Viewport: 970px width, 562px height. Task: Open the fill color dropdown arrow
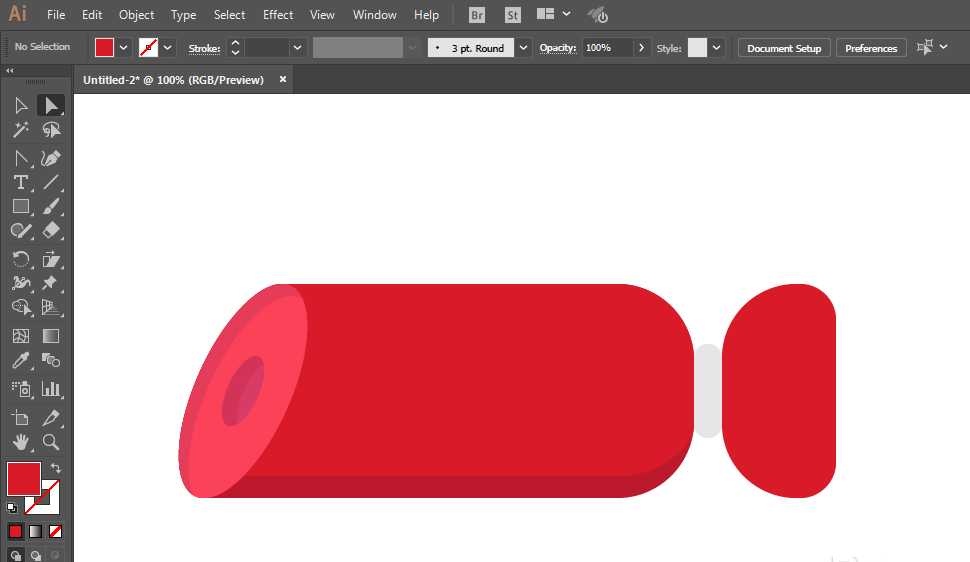(124, 48)
